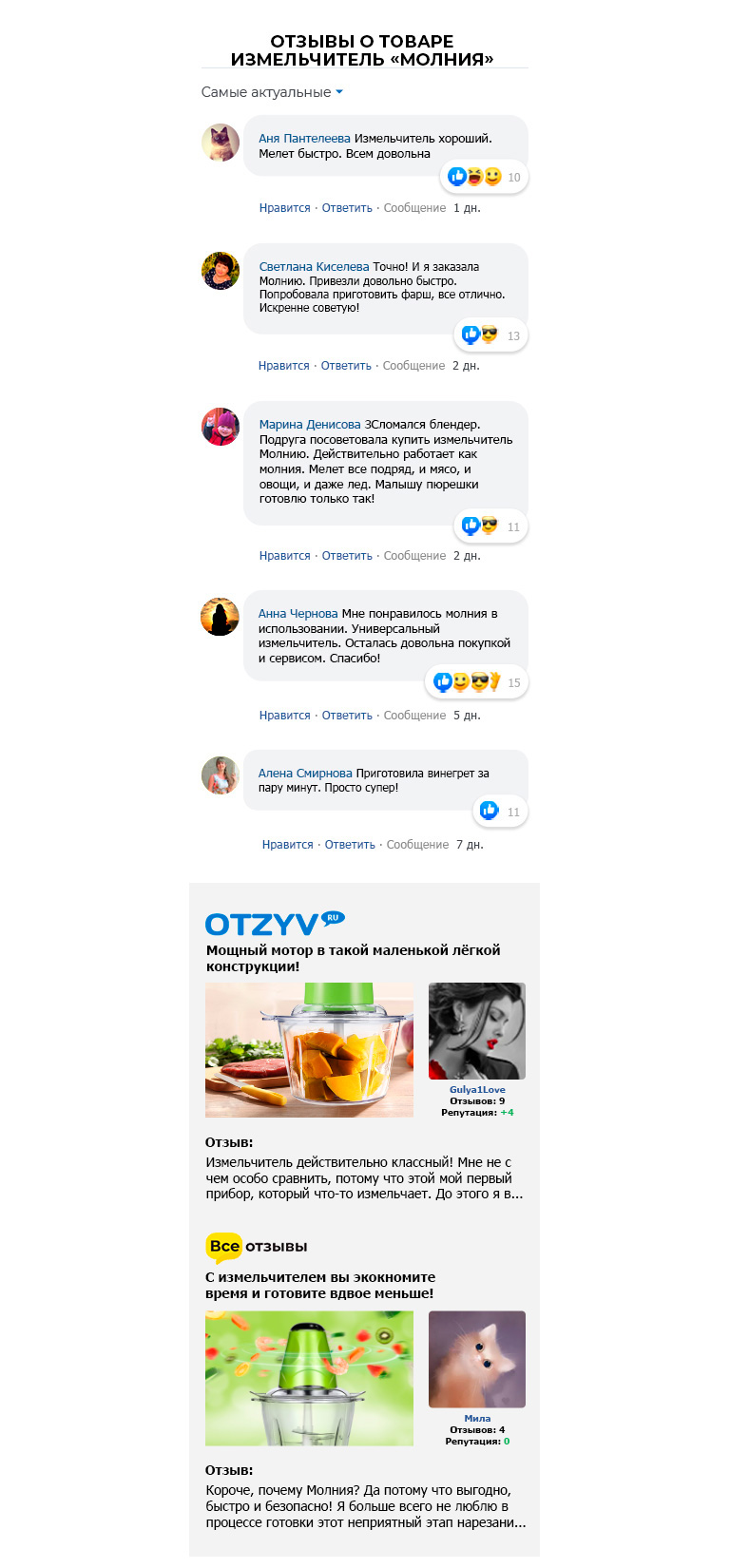Click reaction icons on Аня Пантелеева's comment
730x1568 pixels.
tap(474, 177)
